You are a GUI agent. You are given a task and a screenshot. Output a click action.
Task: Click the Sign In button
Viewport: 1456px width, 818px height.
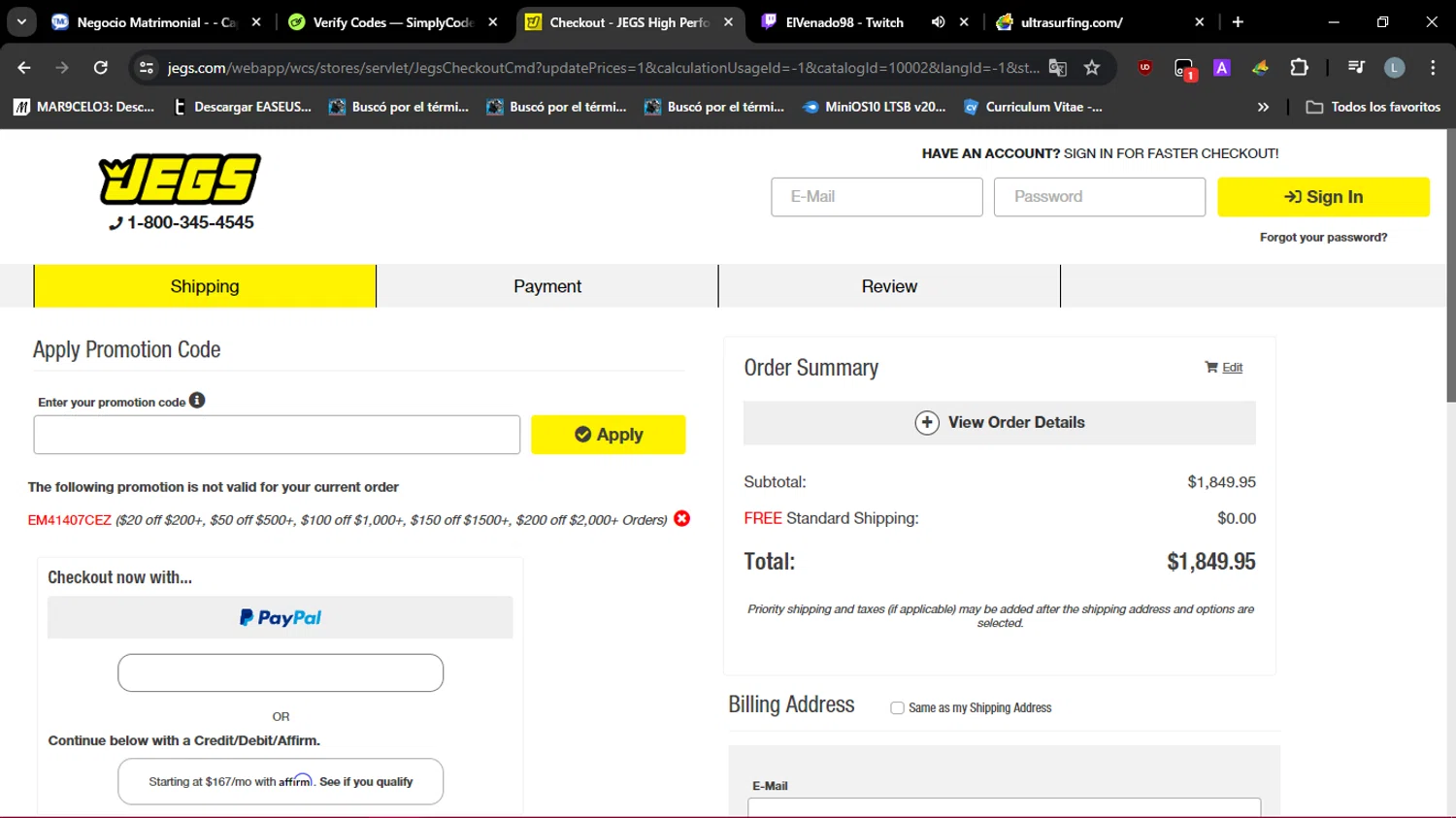[1323, 197]
